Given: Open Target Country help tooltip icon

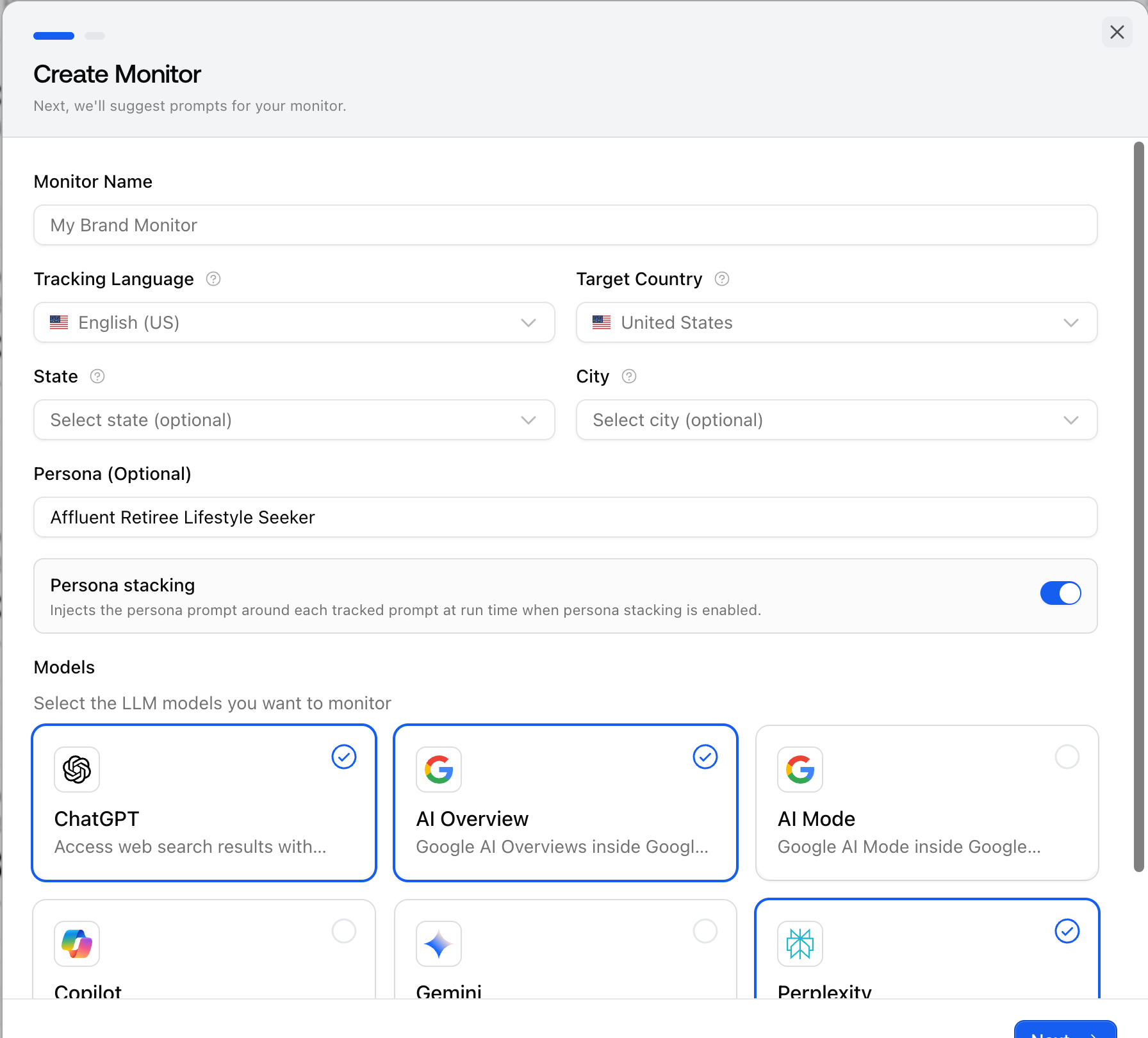Looking at the screenshot, I should point(722,279).
